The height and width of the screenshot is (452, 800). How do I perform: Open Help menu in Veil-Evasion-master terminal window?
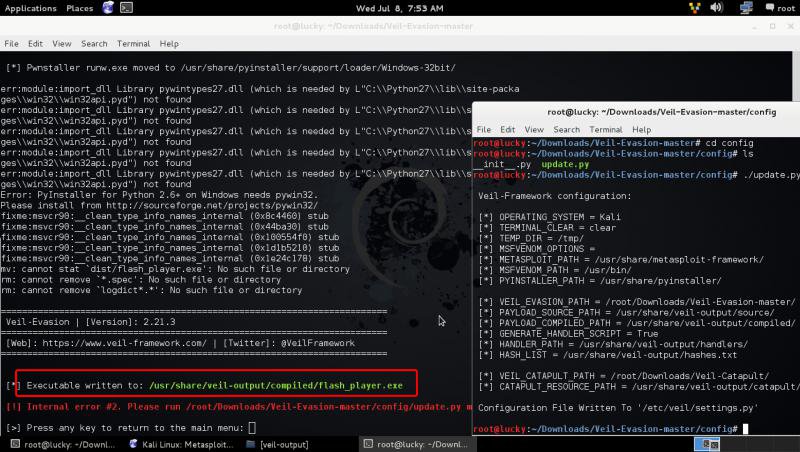click(x=169, y=44)
